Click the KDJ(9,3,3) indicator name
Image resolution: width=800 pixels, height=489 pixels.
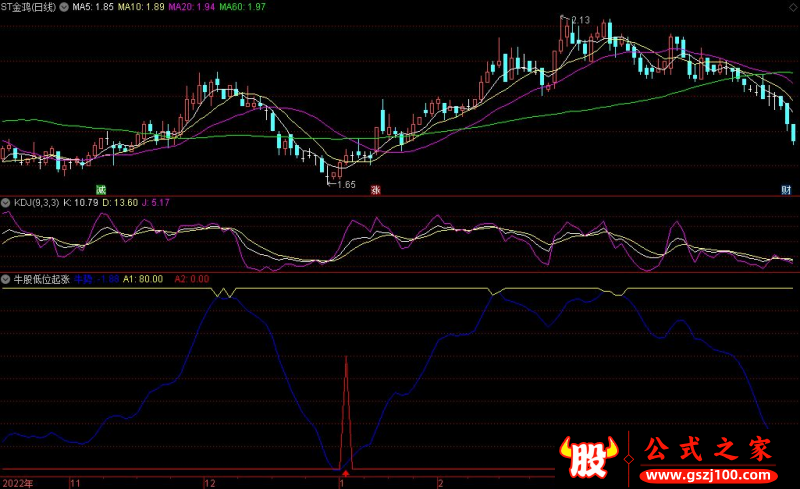click(x=36, y=203)
